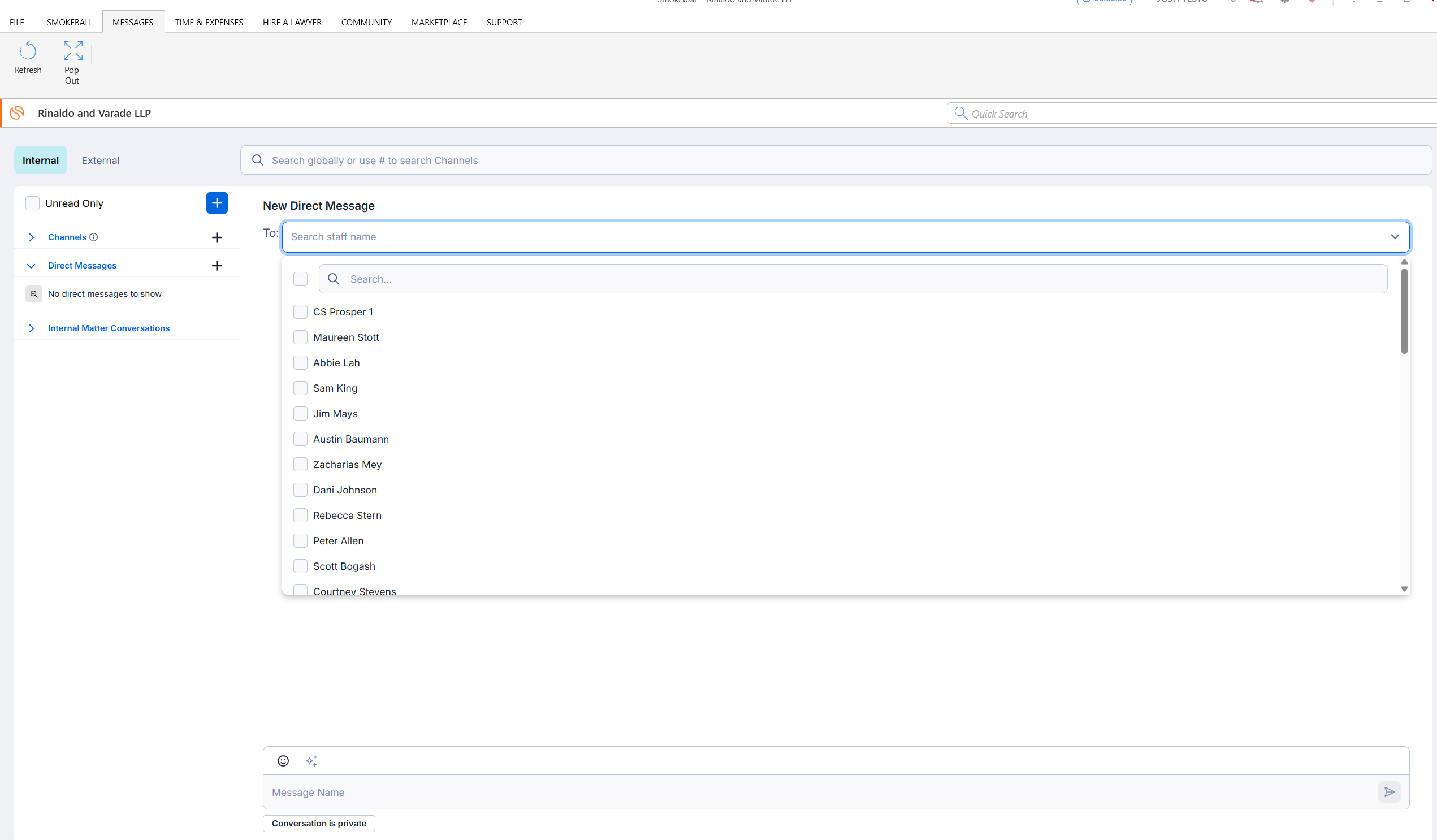Check the Maureen Stott checkbox
Screen dimensions: 1437x840
click(301, 337)
